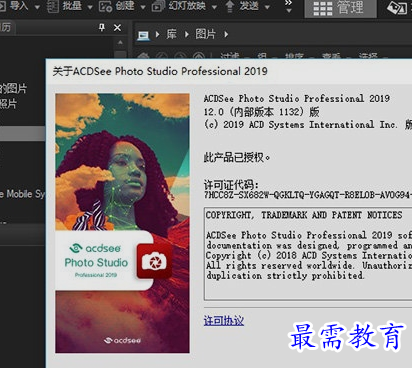Click the ACDSee Photo Studio splash image
This screenshot has width=412, height=368.
click(122, 223)
